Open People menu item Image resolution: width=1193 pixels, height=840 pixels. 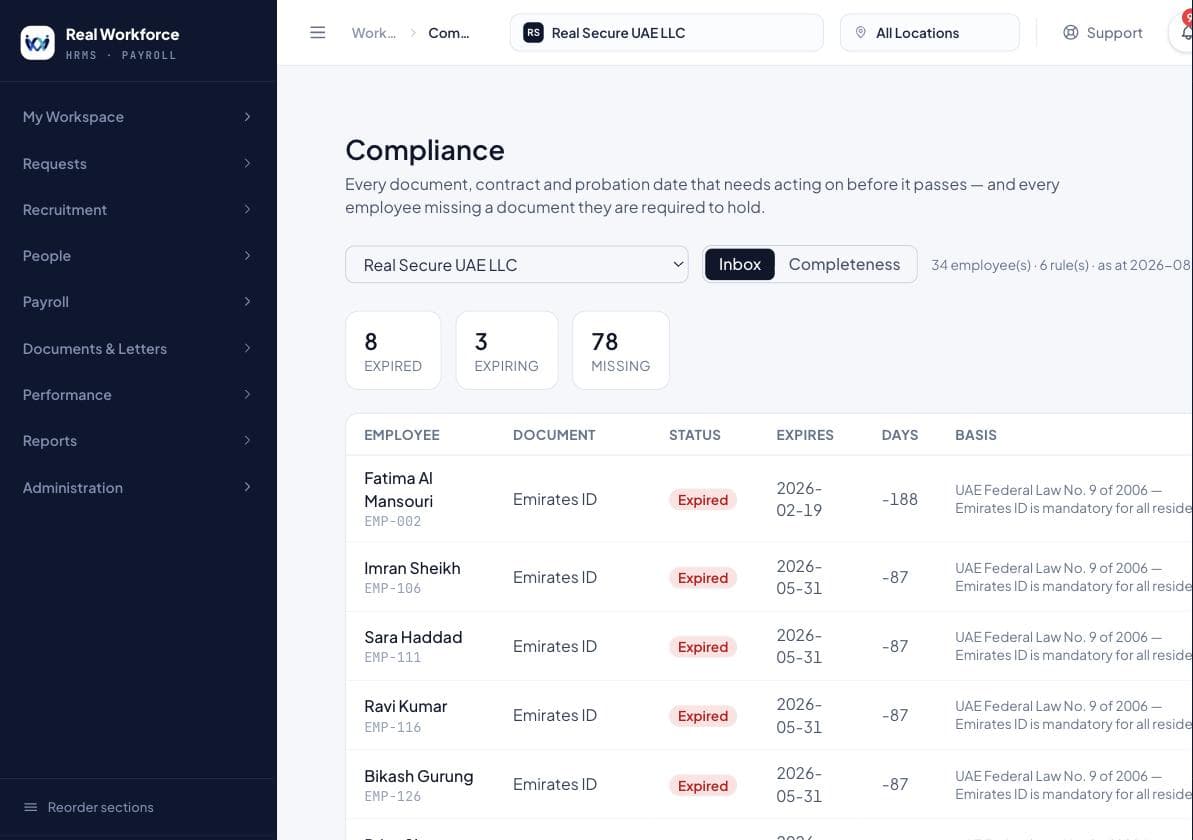(x=137, y=256)
